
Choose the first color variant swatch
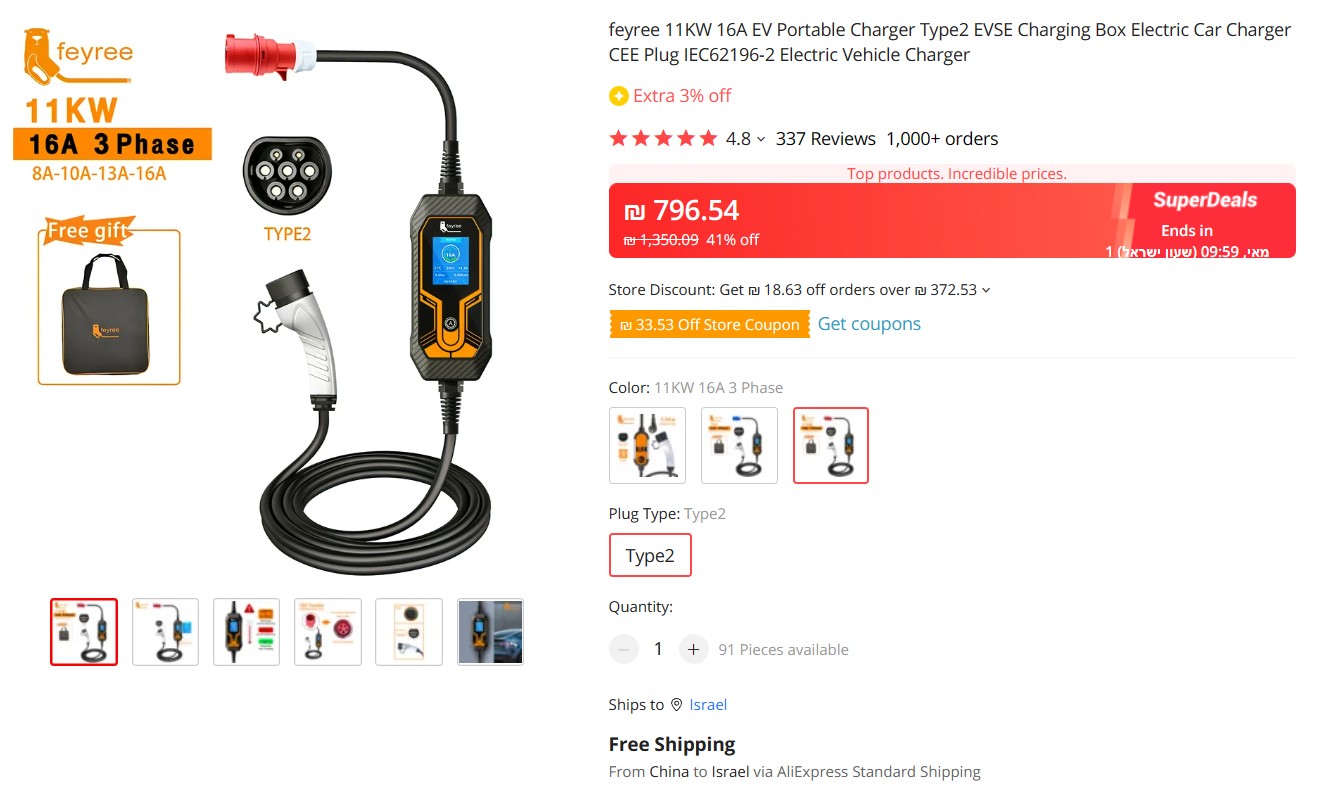[x=647, y=445]
